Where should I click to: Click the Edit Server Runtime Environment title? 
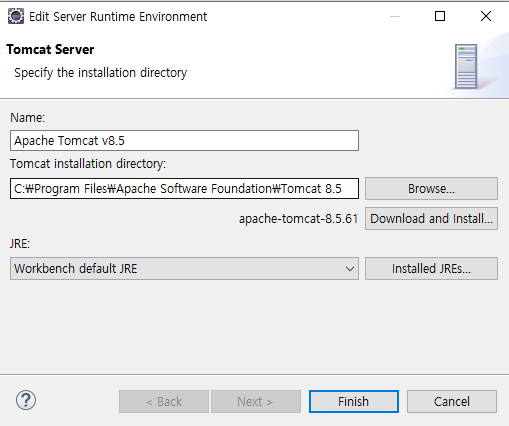(118, 17)
